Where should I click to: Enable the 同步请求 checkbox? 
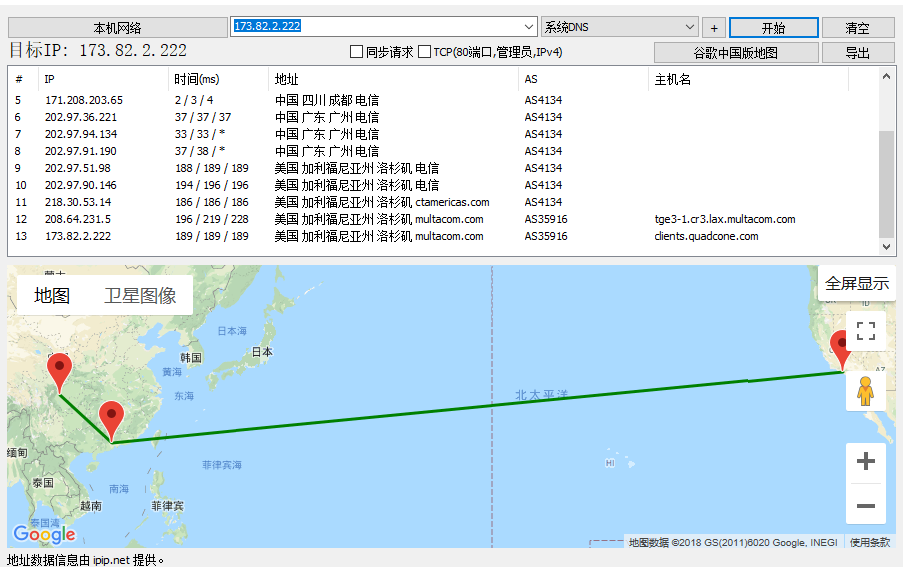[356, 52]
